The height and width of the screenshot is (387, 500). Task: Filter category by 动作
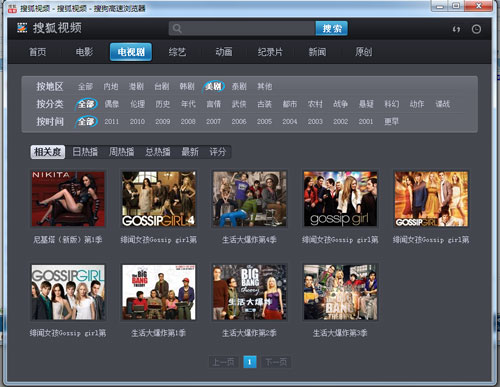click(417, 104)
